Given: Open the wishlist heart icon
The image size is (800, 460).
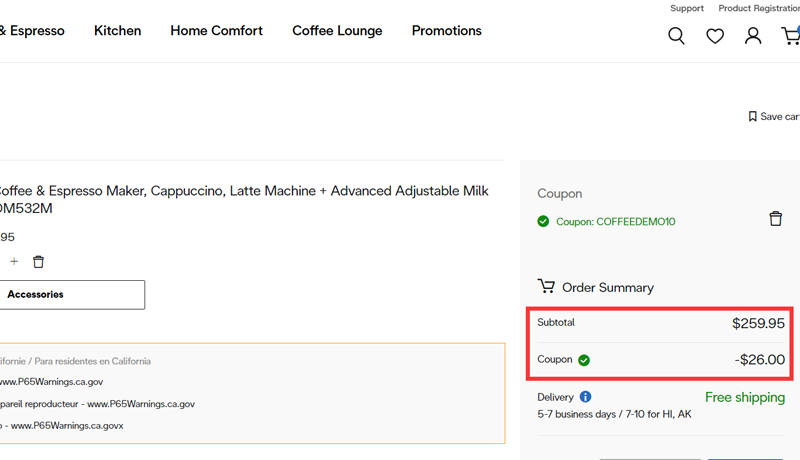Looking at the screenshot, I should pyautogui.click(x=715, y=36).
